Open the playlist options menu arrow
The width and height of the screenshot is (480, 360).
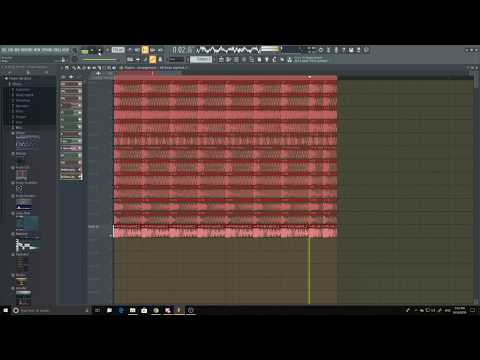(61, 68)
